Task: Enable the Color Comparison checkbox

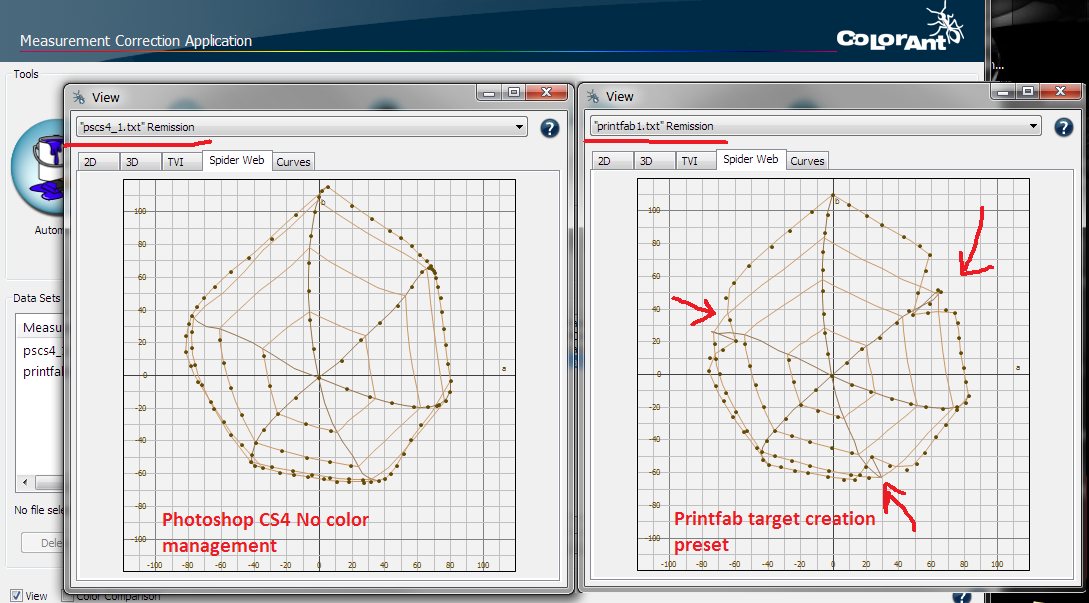Action: [68, 597]
